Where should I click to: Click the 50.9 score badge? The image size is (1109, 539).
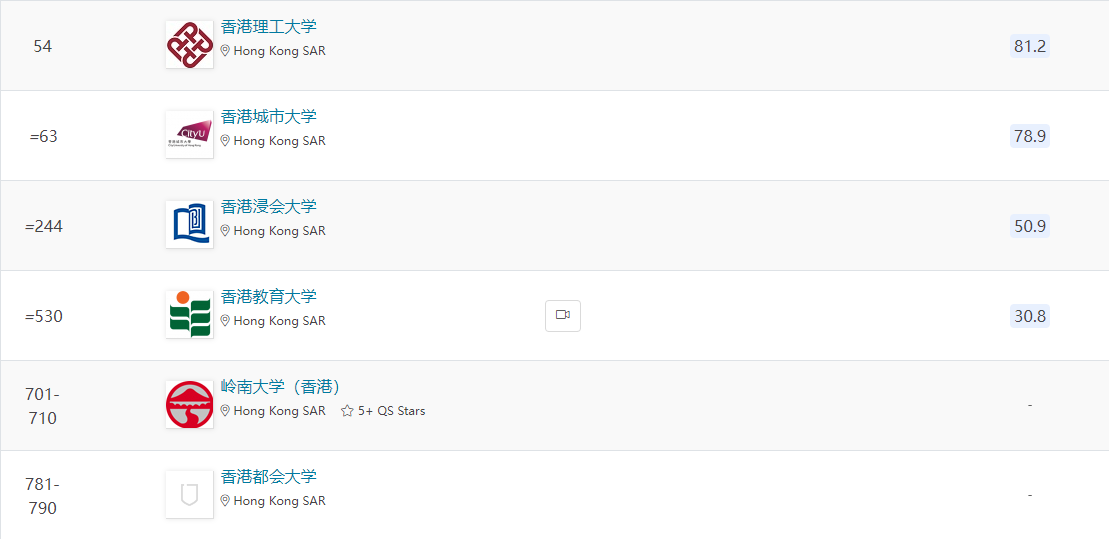(x=1030, y=226)
